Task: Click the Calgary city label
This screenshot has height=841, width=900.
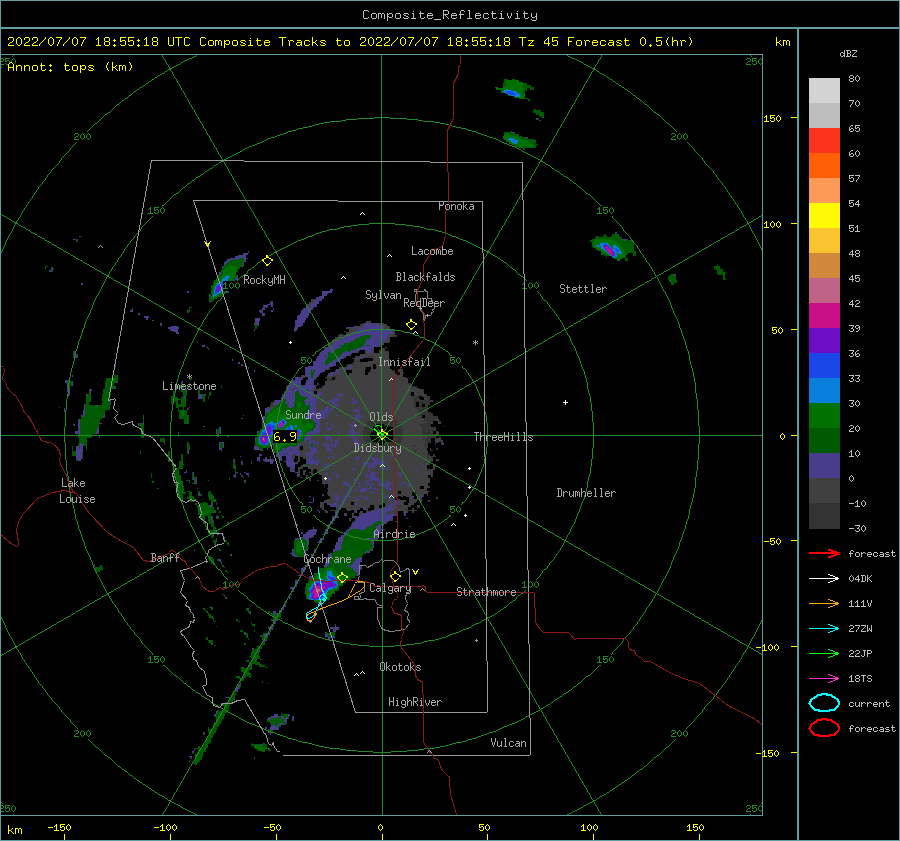Action: click(x=390, y=588)
